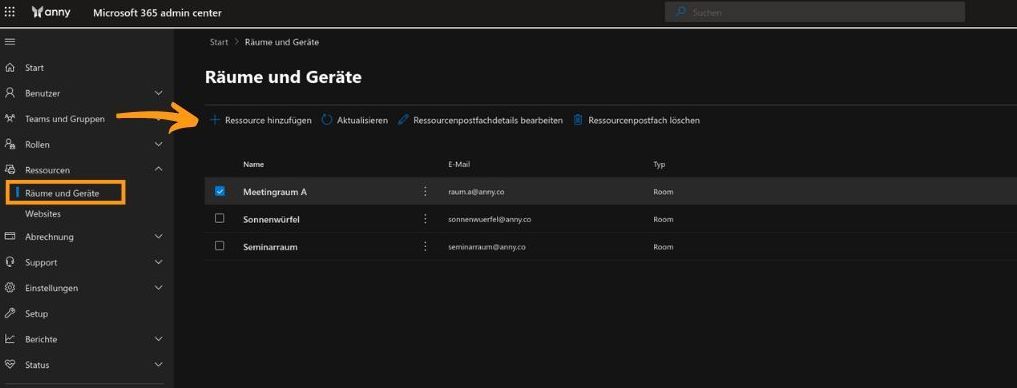Expand the Abrechnung section chevron
Screen dimensions: 1017x388
pos(159,237)
